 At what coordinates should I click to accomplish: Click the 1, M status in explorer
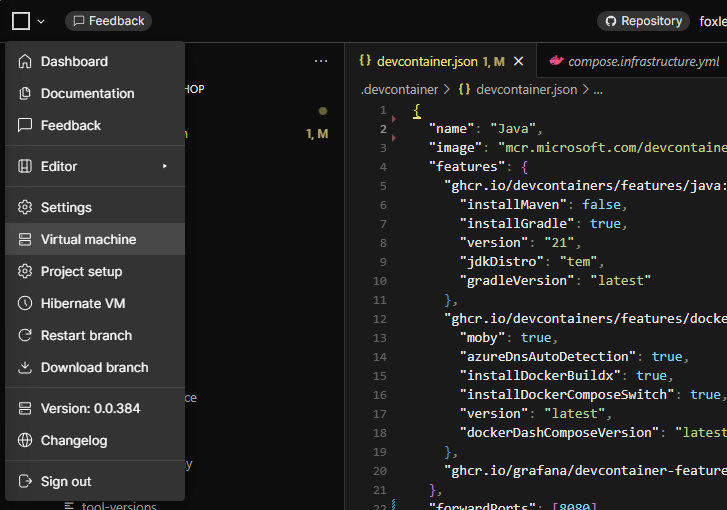point(317,134)
